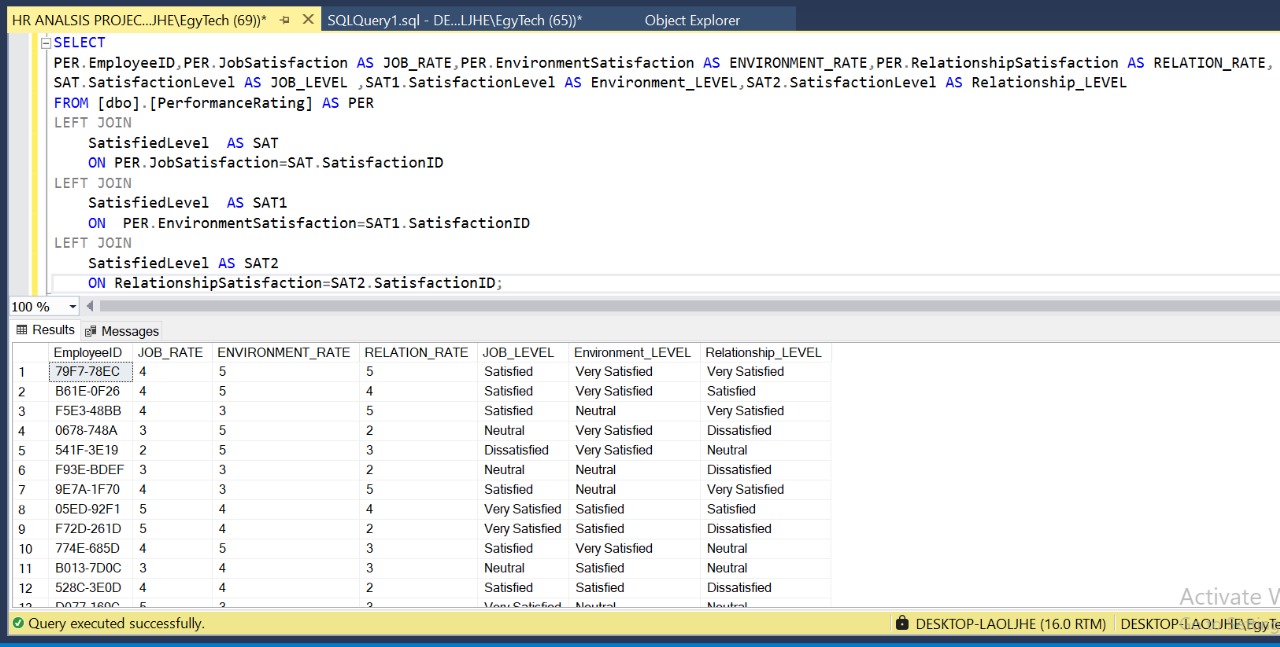
Task: Switch to the SQLQuery1.sql tab
Action: tap(454, 20)
